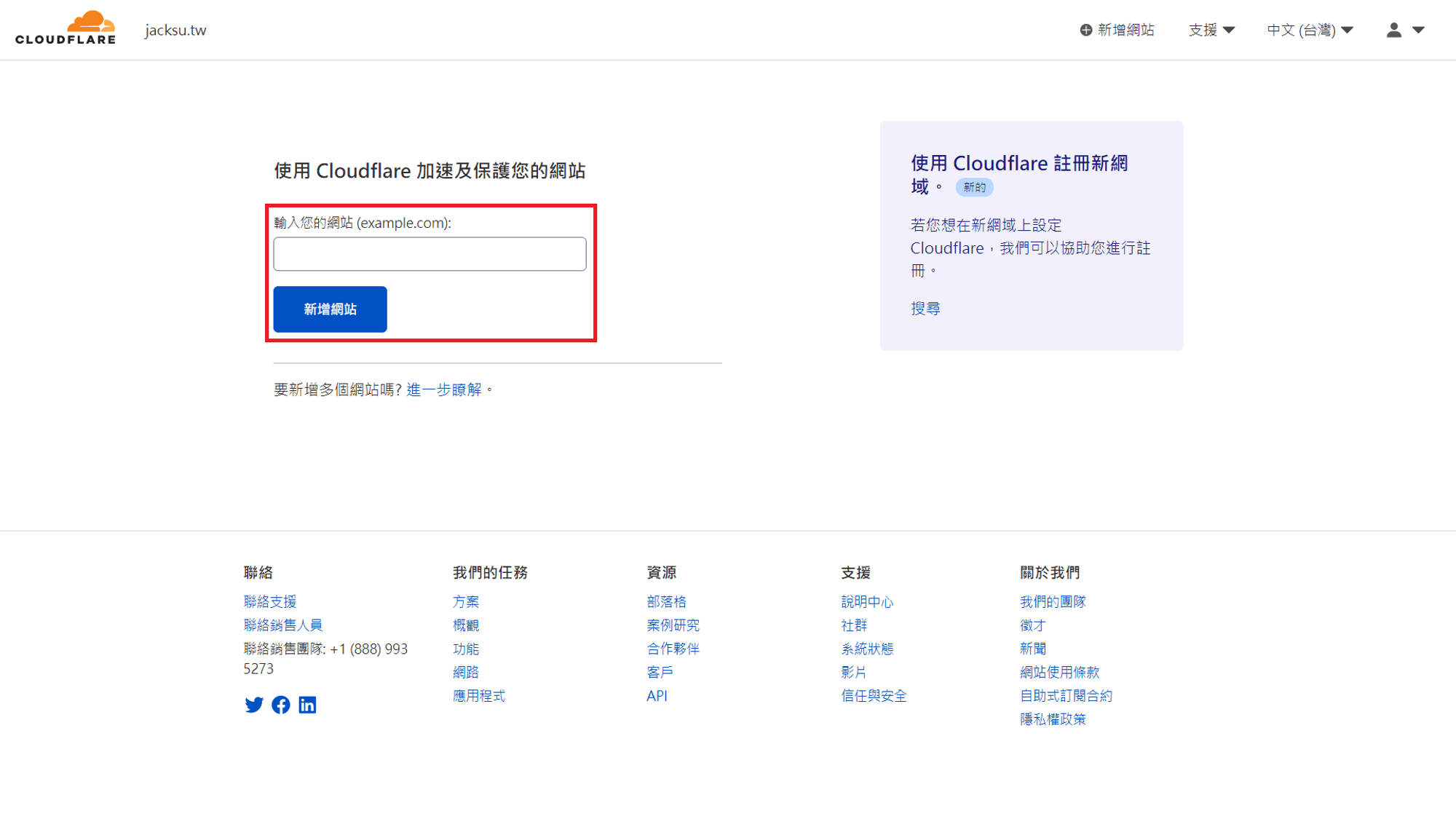Open the 案例研究 footer link
The width and height of the screenshot is (1456, 819).
[x=673, y=625]
